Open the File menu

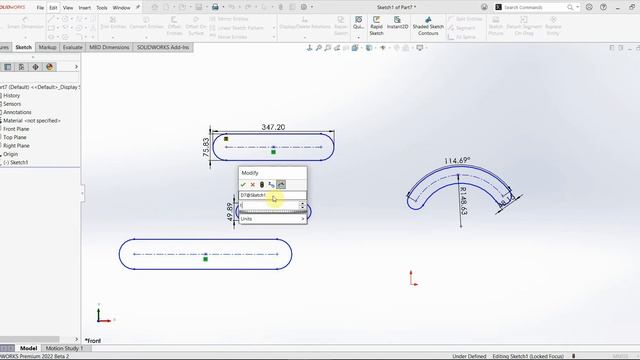coord(40,7)
